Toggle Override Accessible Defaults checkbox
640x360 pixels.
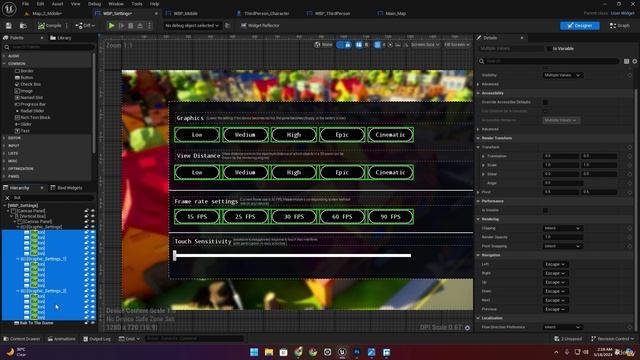tap(545, 102)
